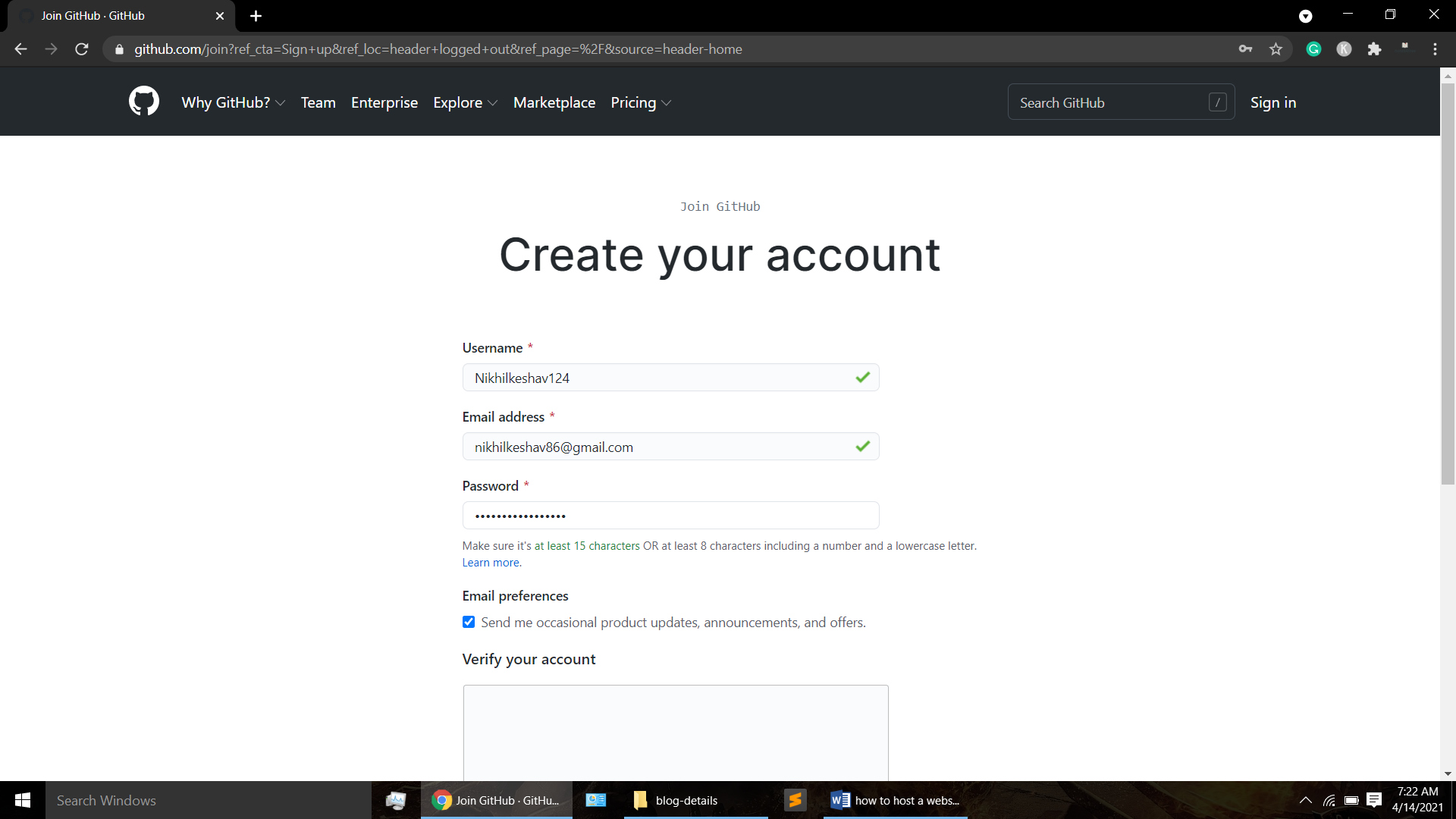The image size is (1456, 819).
Task: Open the Action Center notifications icon
Action: [1374, 800]
